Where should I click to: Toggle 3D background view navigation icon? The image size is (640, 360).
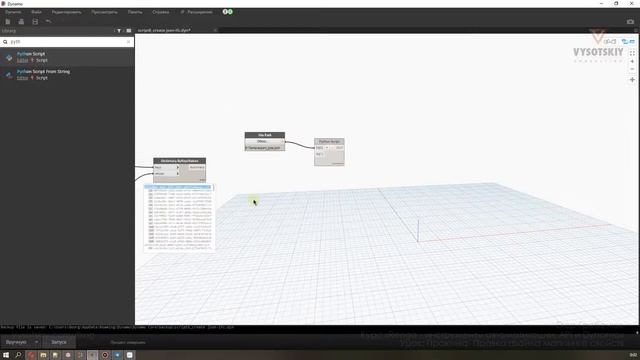[x=628, y=41]
